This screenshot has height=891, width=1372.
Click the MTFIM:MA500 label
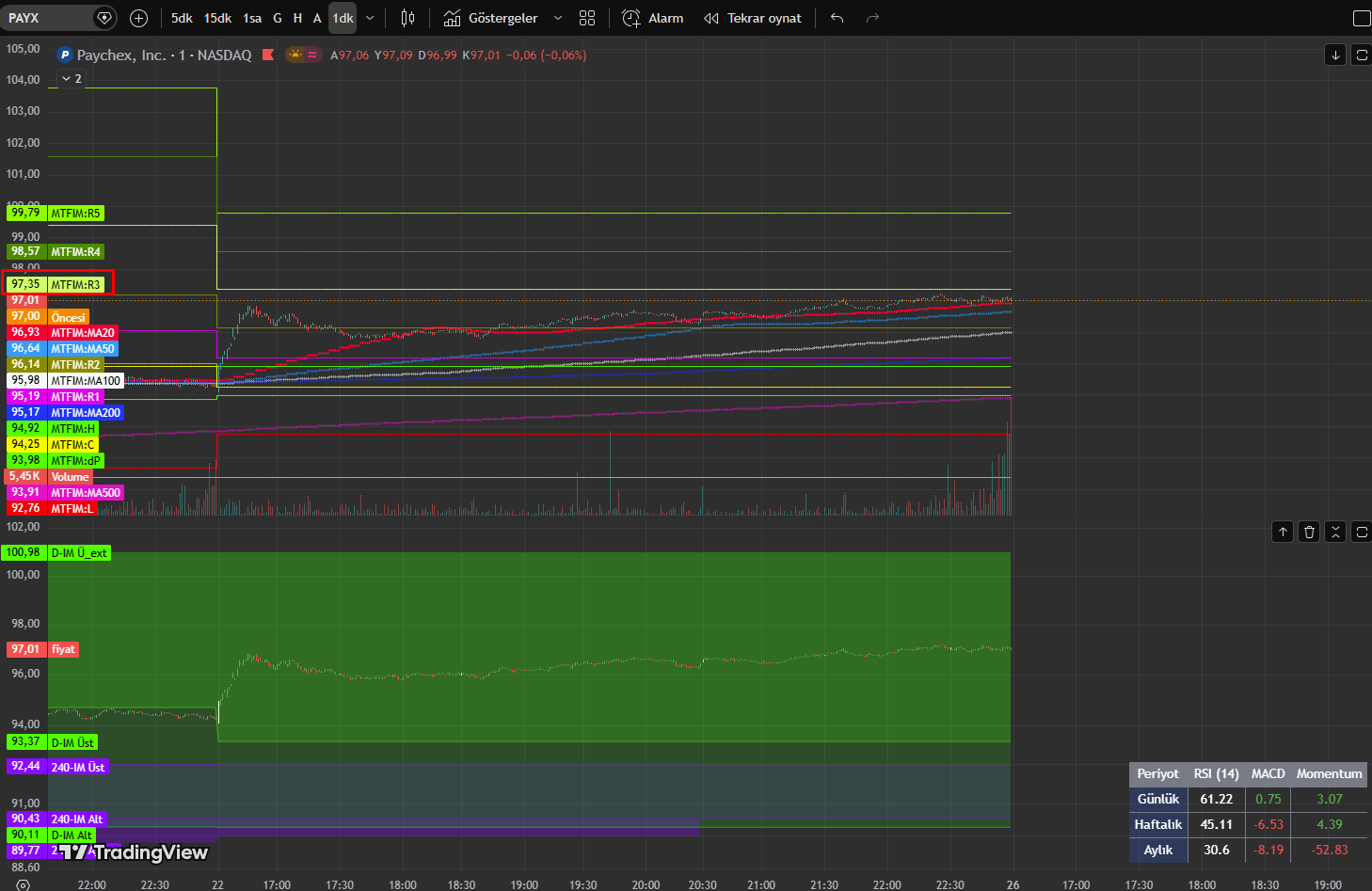(86, 493)
